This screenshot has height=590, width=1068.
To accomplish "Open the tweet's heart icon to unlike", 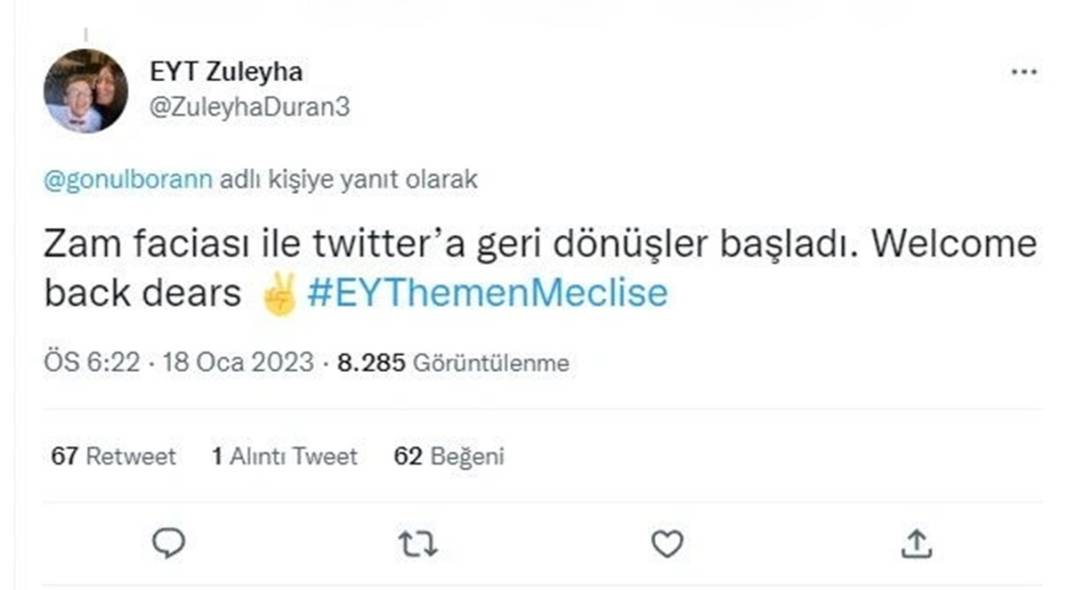I will click(x=666, y=544).
